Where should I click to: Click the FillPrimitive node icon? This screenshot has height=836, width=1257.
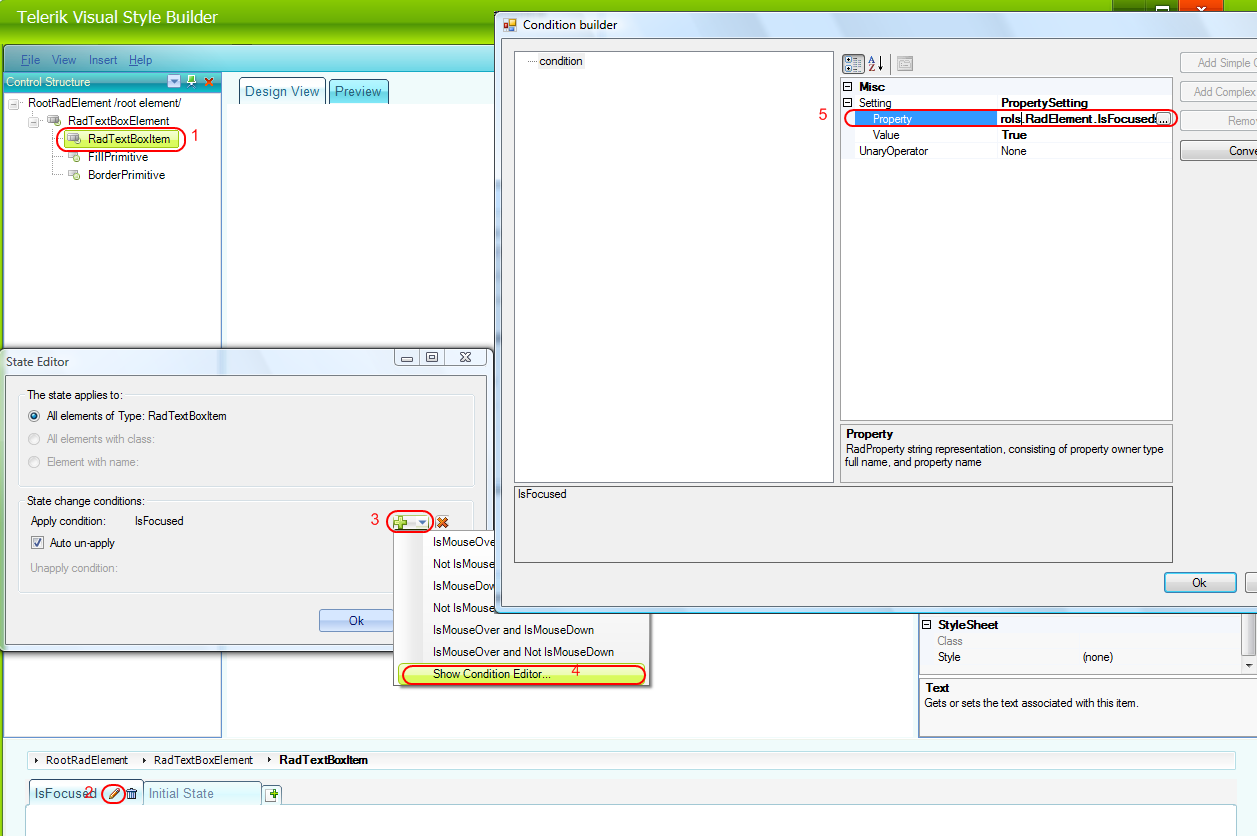click(74, 157)
